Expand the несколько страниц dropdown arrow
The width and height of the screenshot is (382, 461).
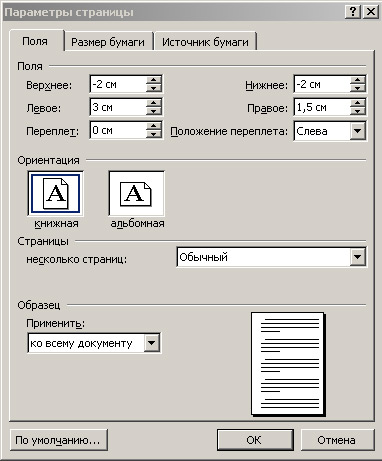(x=358, y=257)
